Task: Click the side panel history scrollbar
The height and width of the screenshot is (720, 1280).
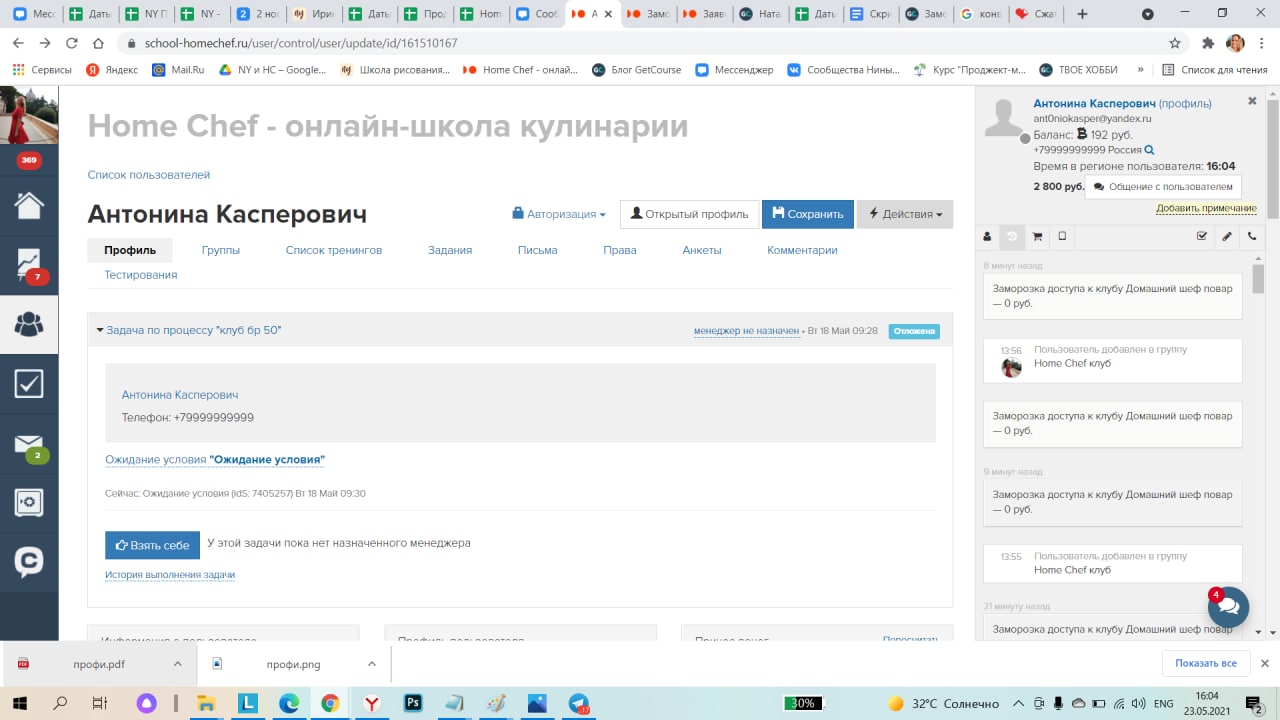Action: click(1257, 280)
